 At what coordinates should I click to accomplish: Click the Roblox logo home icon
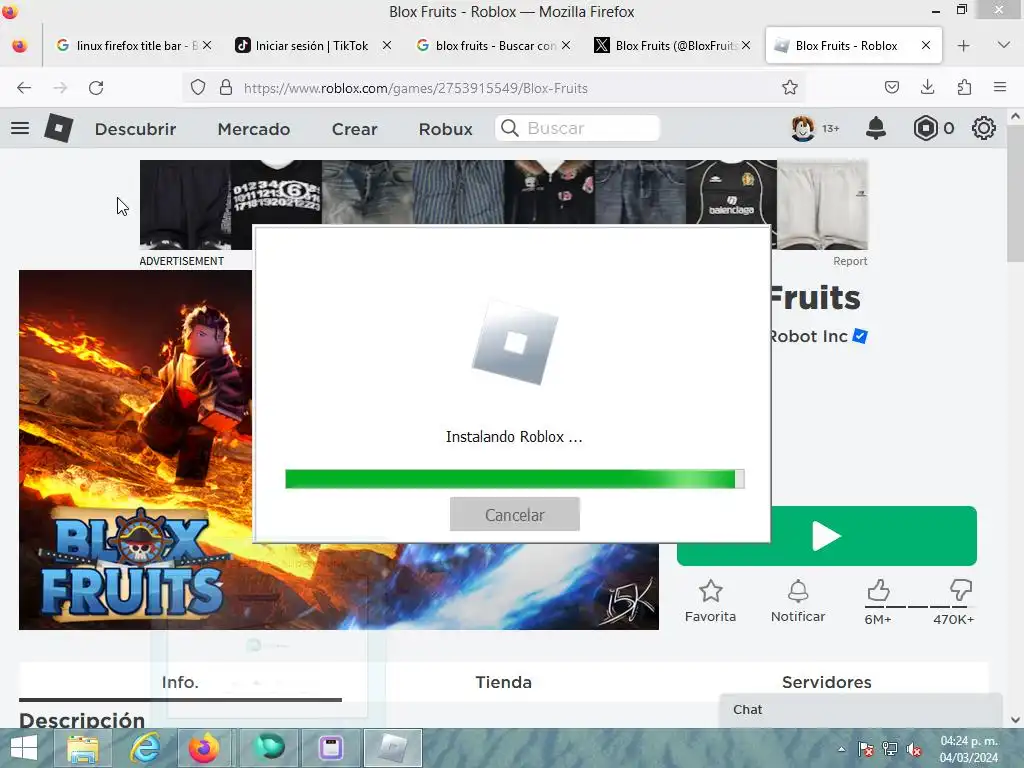tap(58, 128)
